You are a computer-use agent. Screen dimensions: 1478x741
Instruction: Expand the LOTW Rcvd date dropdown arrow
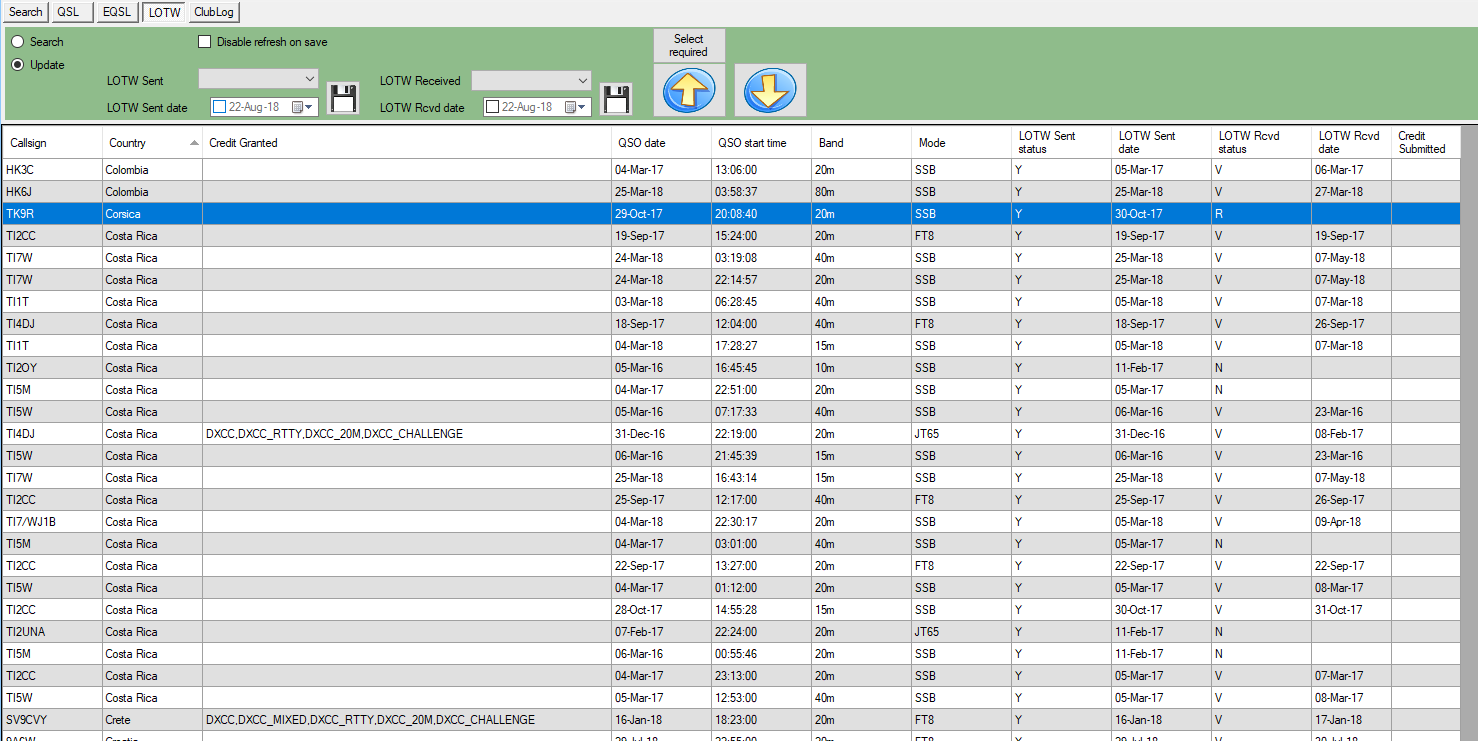pyautogui.click(x=582, y=107)
